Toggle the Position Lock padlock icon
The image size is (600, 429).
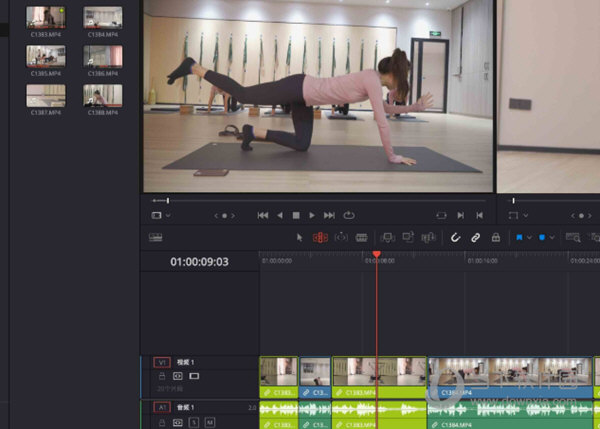[x=496, y=238]
